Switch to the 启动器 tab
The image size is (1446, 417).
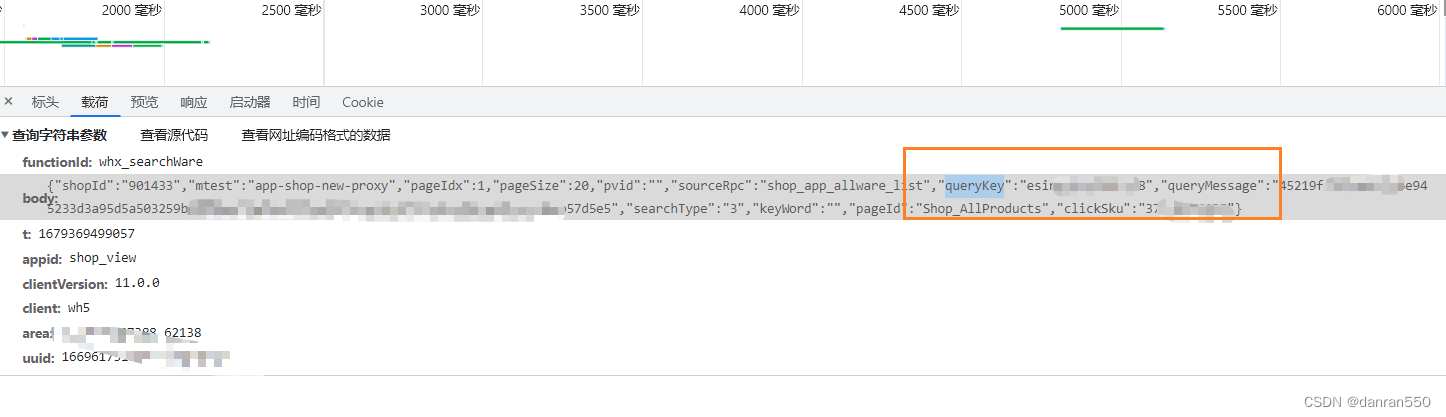pos(250,102)
